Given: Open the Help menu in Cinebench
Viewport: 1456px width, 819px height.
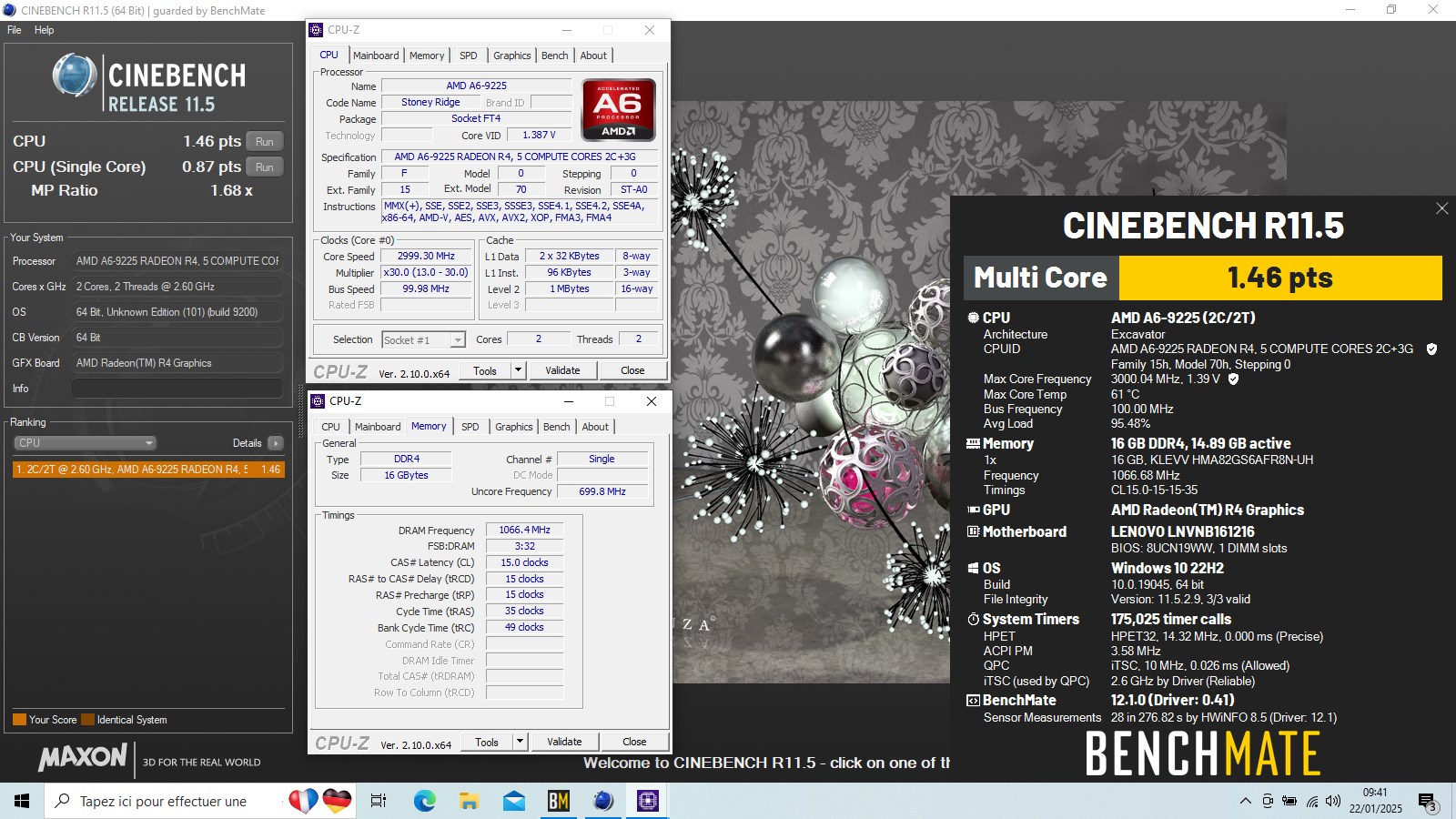Looking at the screenshot, I should [45, 30].
